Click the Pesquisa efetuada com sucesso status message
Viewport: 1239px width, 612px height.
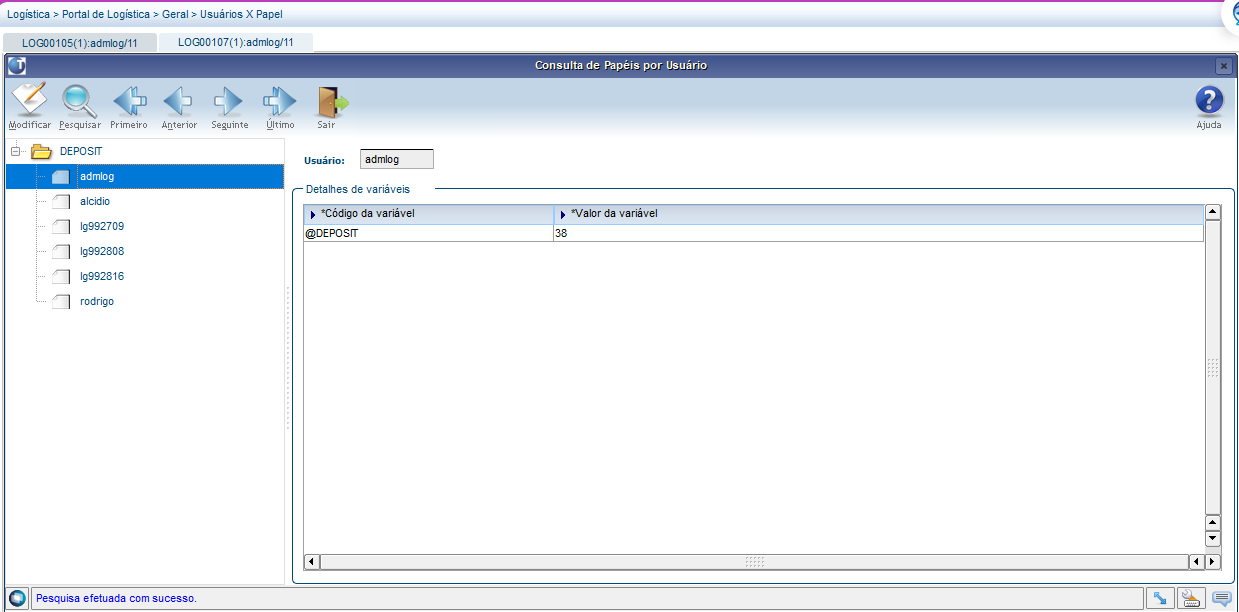click(116, 598)
